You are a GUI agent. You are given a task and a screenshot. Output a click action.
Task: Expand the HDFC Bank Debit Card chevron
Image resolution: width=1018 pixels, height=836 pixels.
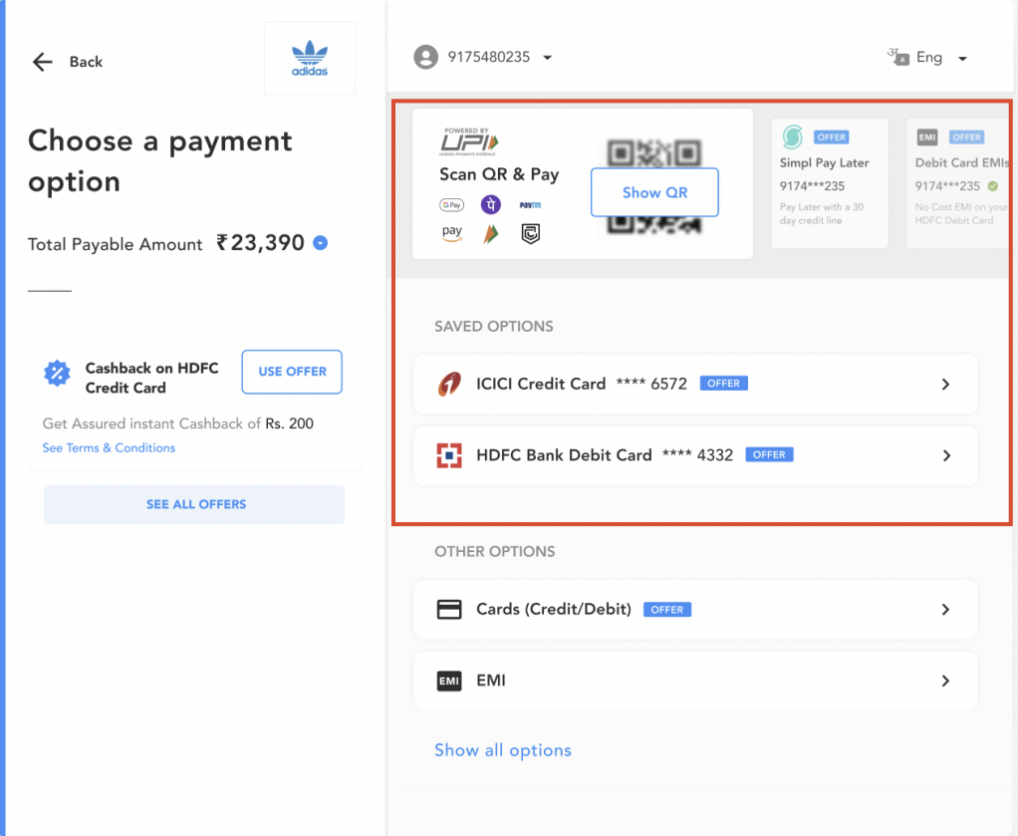coord(946,456)
